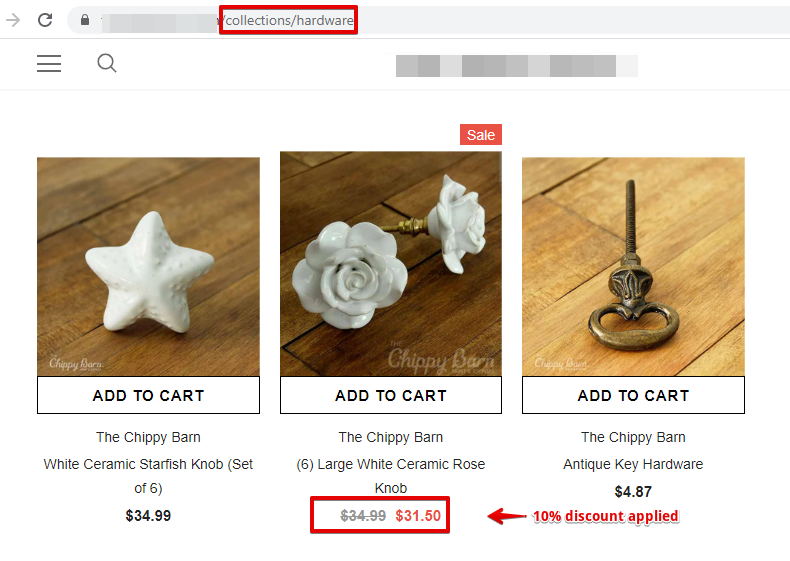Add the Antique Key Hardware to cart

click(x=633, y=395)
